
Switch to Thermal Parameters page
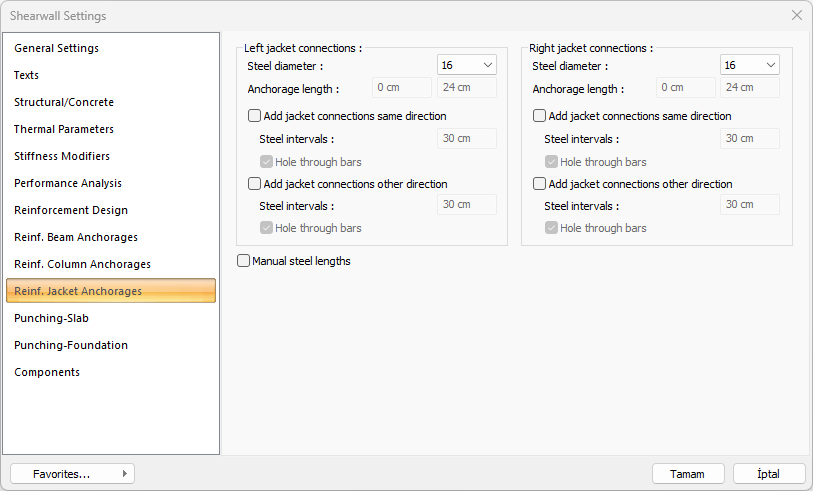64,129
